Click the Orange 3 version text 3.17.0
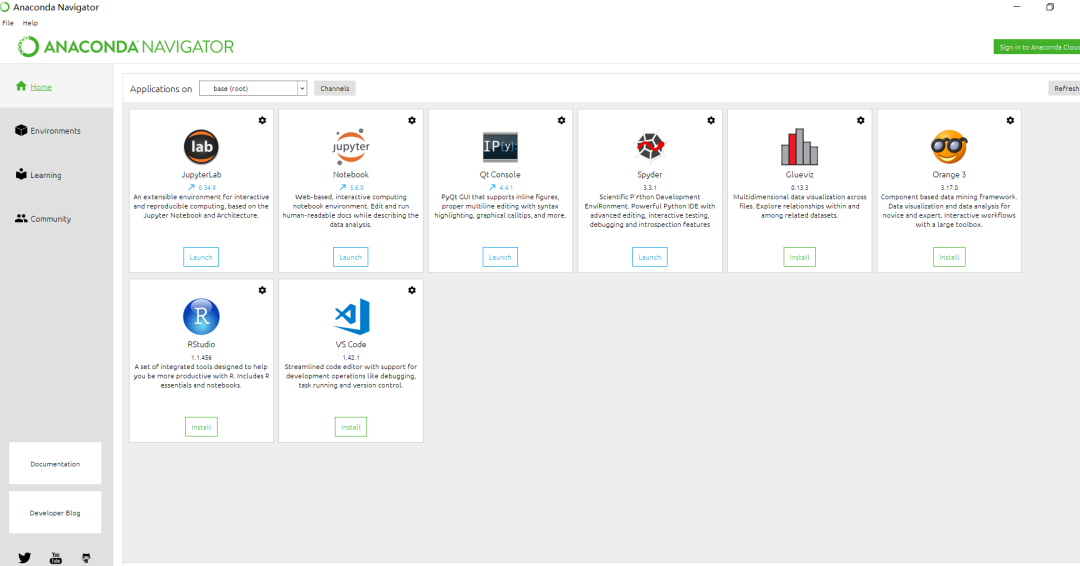The height and width of the screenshot is (566, 1080). [x=949, y=187]
